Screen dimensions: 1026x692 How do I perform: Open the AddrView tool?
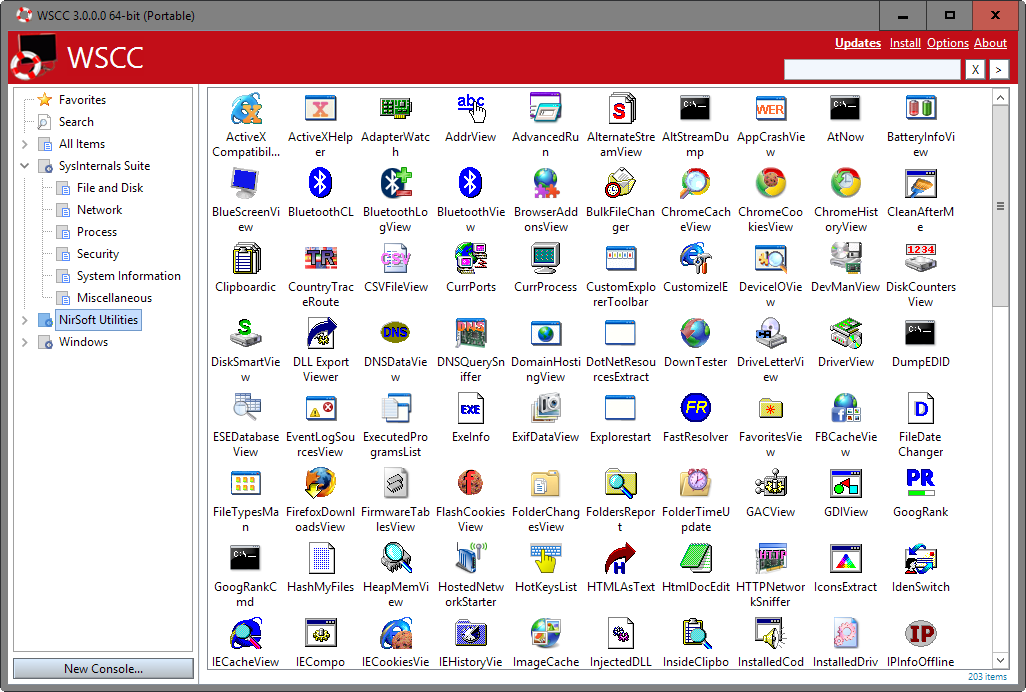[x=470, y=109]
